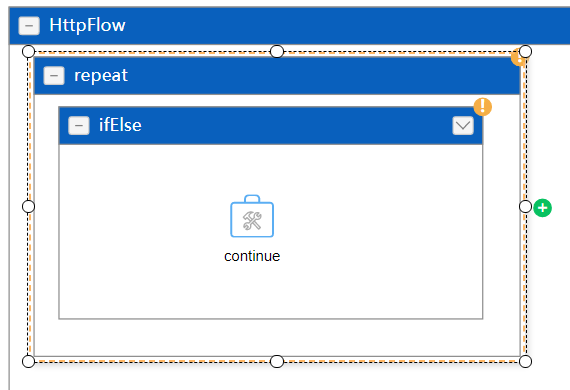Image resolution: width=570 pixels, height=390 pixels.
Task: Open the ifElse branch dropdown arrow
Action: [463, 126]
